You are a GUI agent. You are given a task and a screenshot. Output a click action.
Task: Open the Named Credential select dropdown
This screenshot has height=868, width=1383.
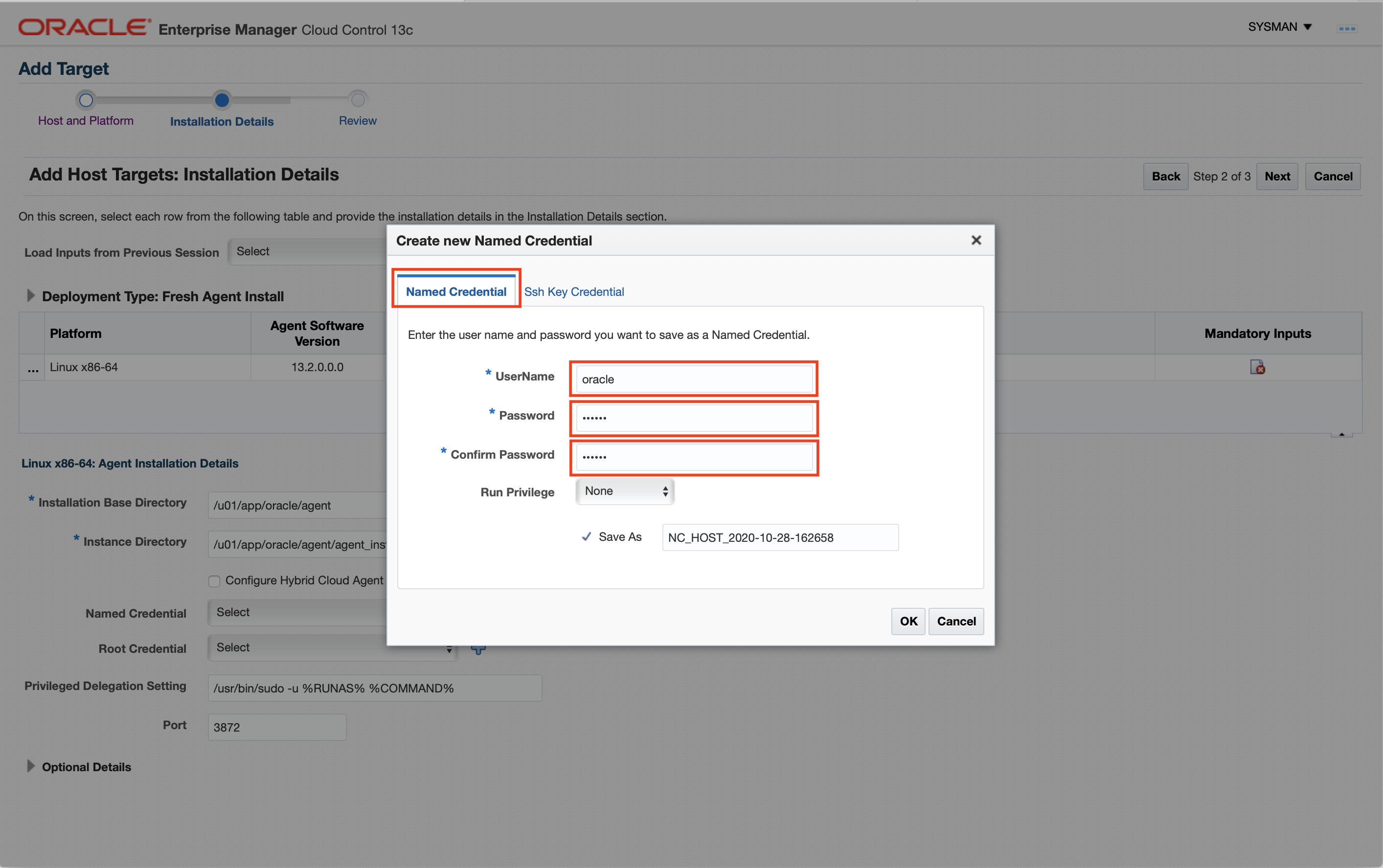coord(297,613)
